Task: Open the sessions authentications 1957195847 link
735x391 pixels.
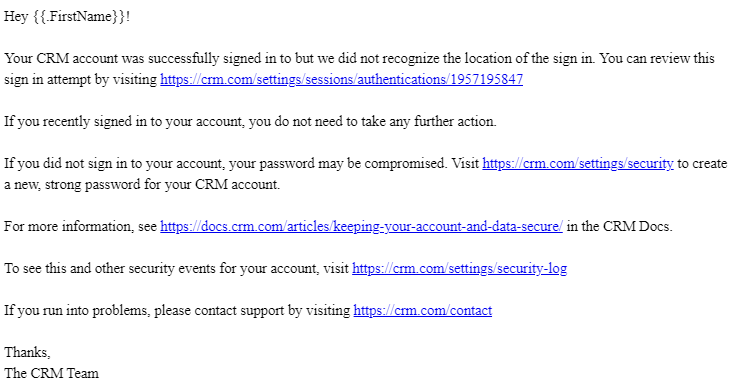Action: [x=341, y=79]
